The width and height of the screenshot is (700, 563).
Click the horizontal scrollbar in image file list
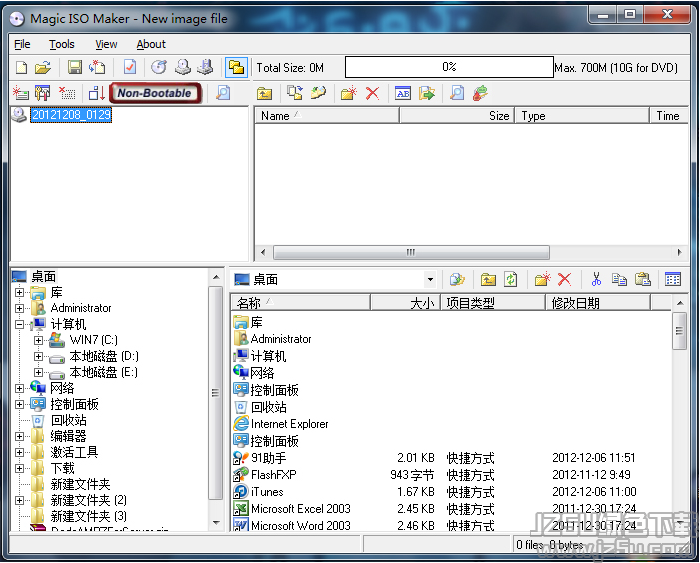click(470, 253)
